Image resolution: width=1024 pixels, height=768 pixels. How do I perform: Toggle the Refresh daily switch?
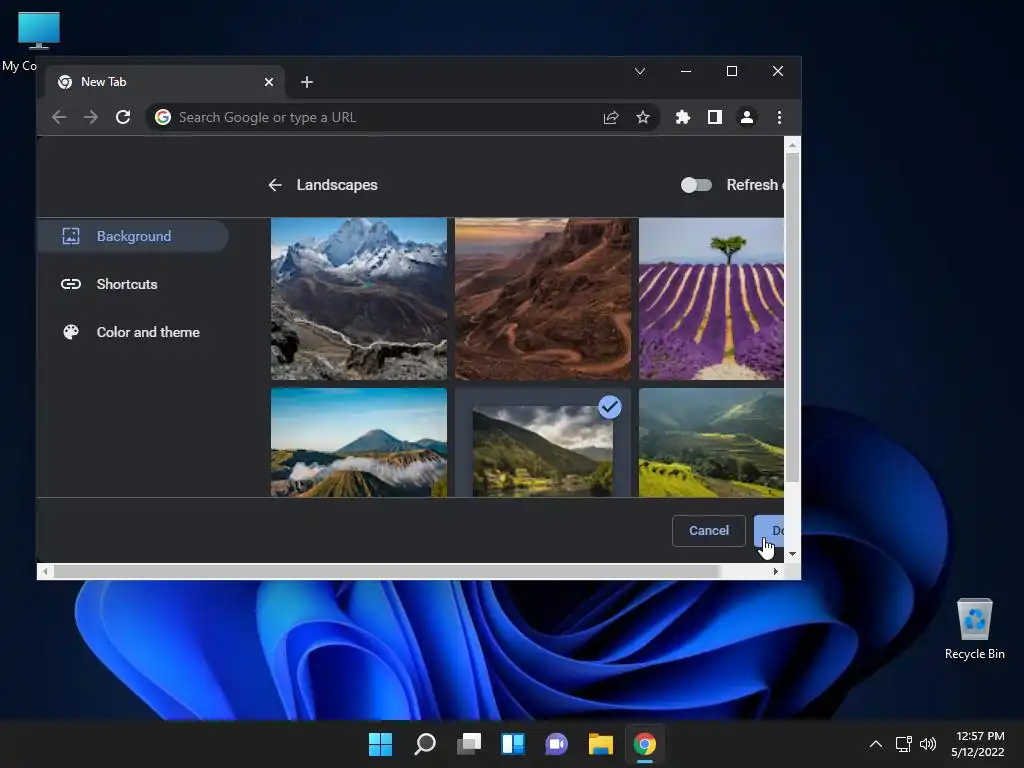696,185
